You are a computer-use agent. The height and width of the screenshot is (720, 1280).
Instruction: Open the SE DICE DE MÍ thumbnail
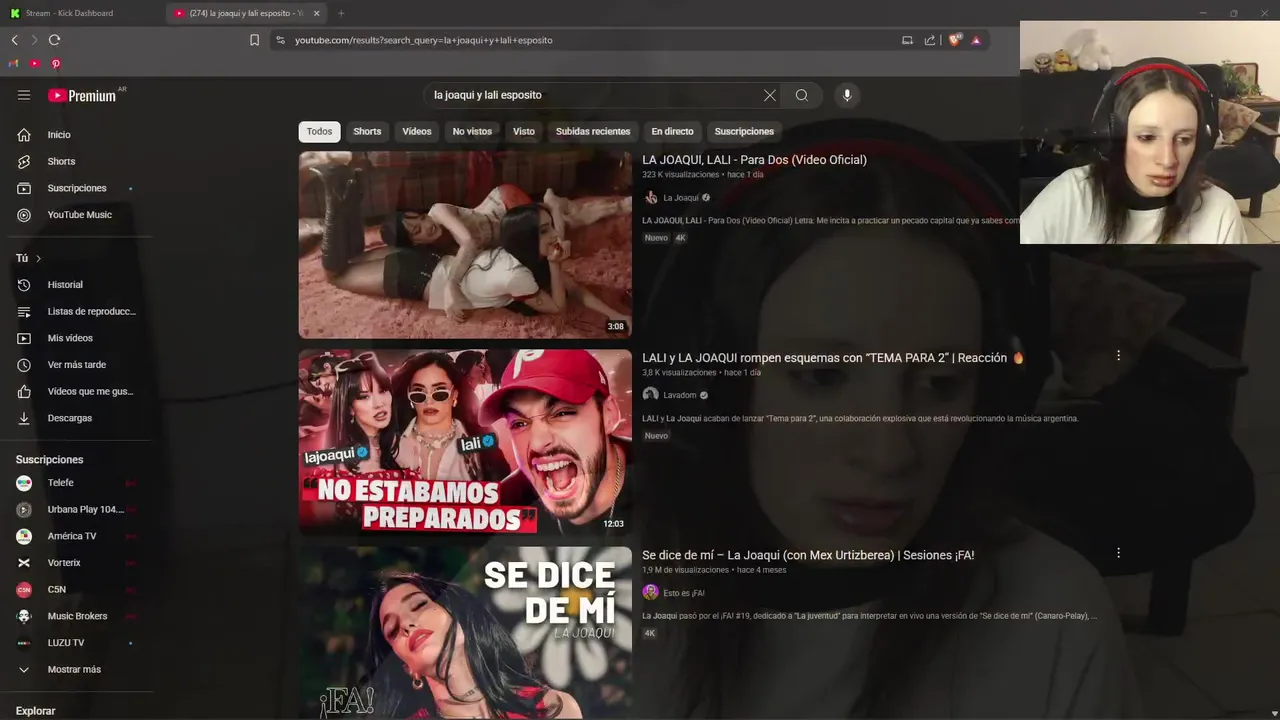pos(465,632)
